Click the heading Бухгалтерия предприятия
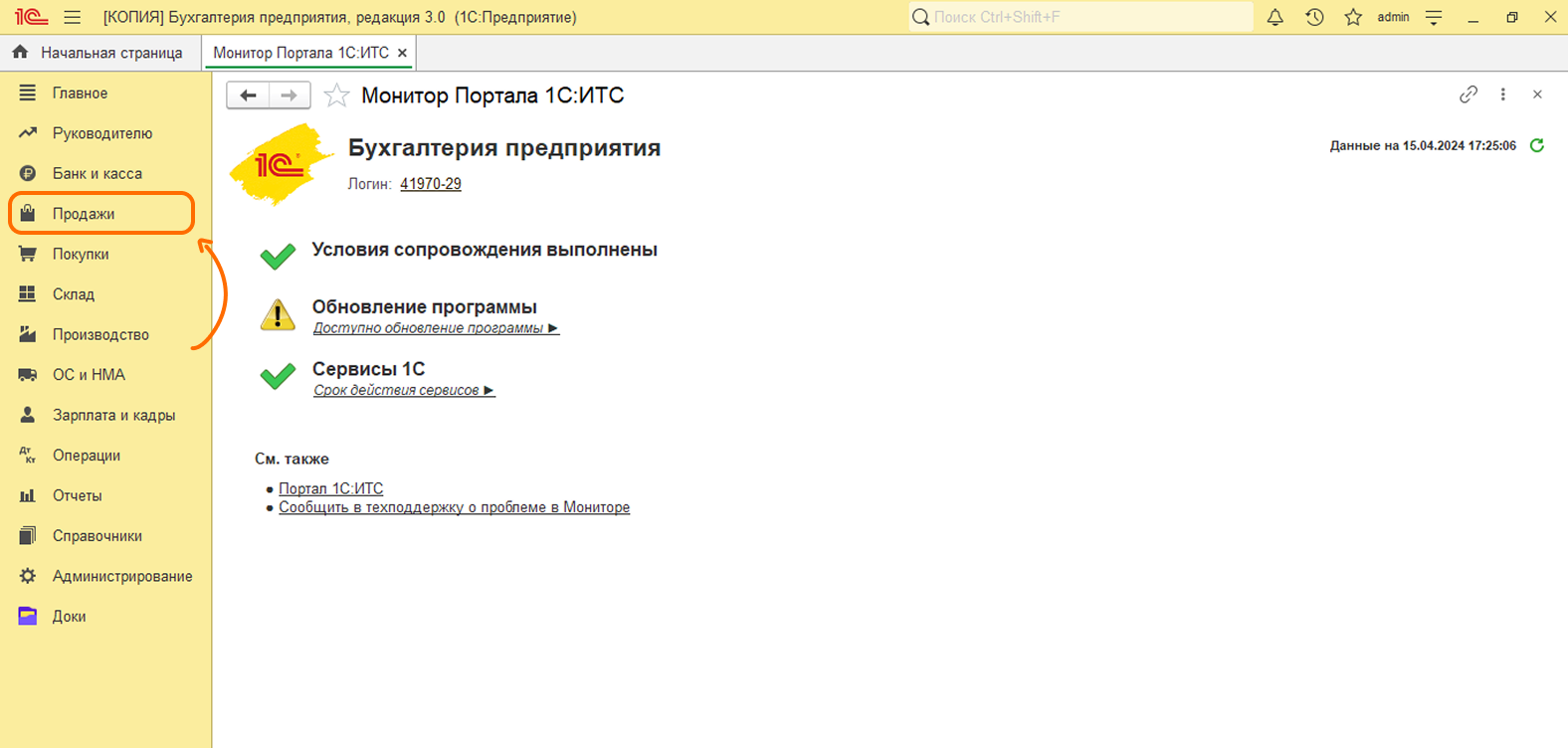Viewport: 1568px width, 748px height. [x=504, y=148]
